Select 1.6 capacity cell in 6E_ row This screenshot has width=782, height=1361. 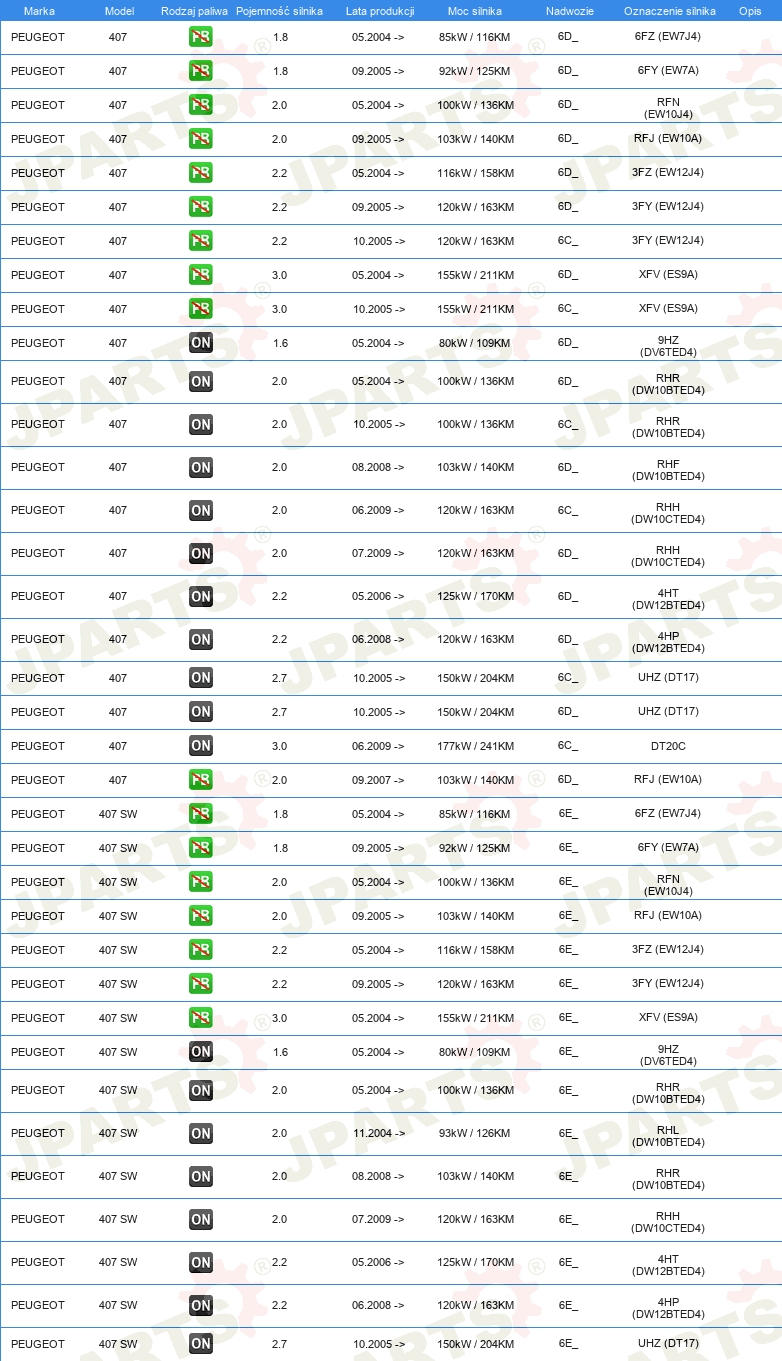[x=280, y=1052]
